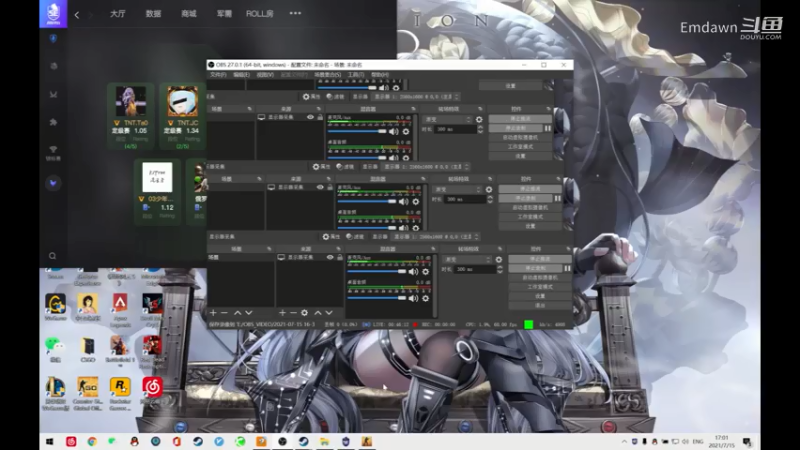Open Scene Collection menu in OBS
The image size is (800, 450).
(328, 75)
